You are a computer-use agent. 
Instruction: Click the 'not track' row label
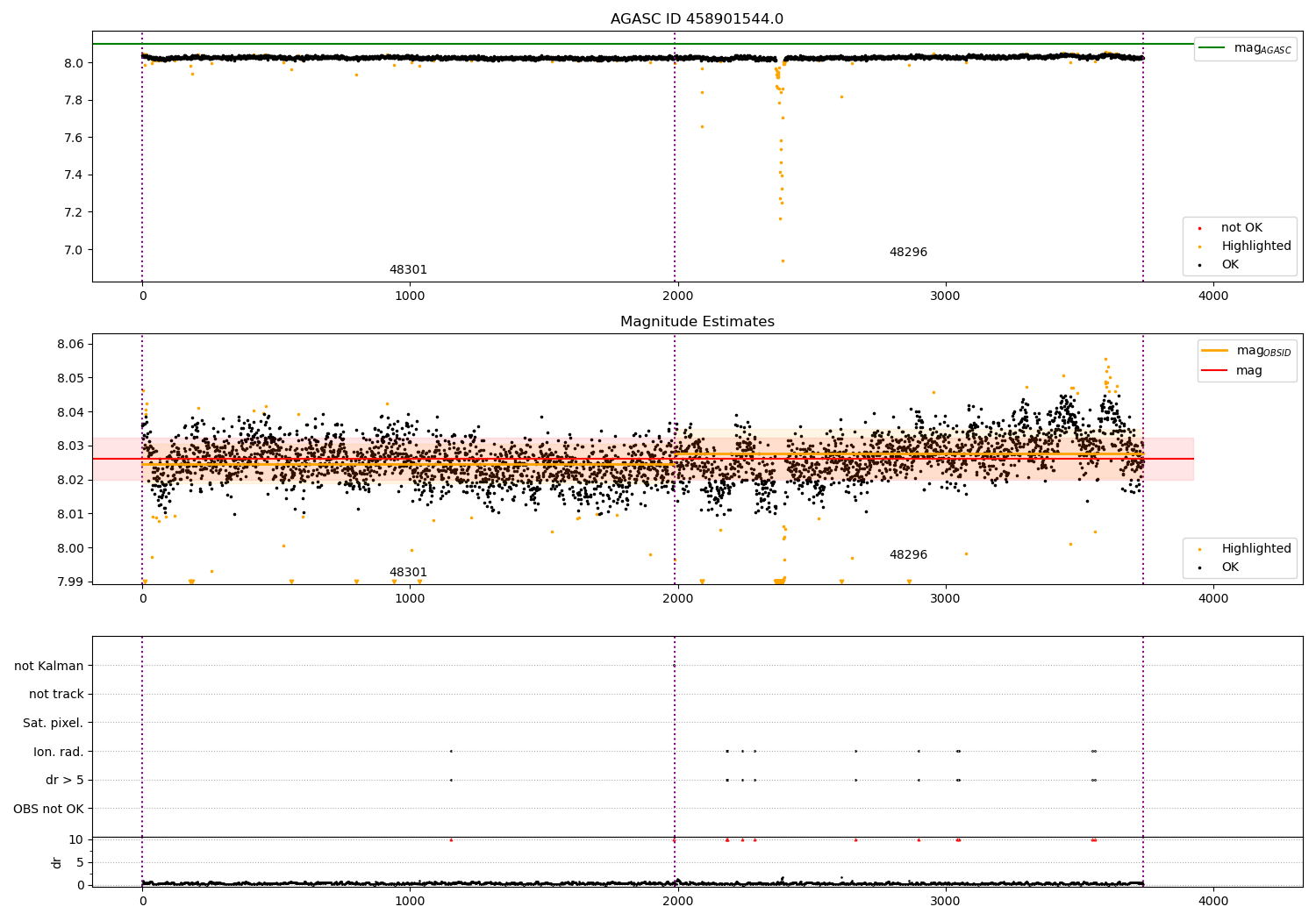56,694
